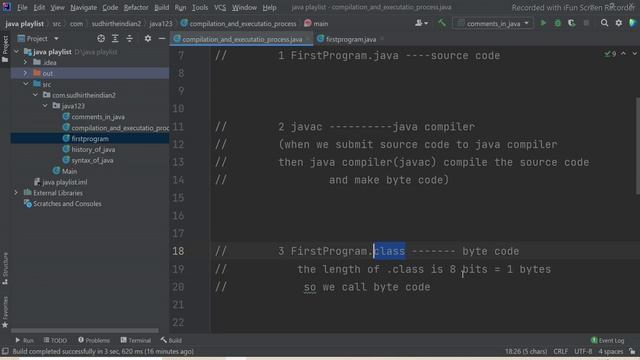The image size is (640, 360).
Task: Click java123 breadcrumb in navigation bar
Action: 160,23
